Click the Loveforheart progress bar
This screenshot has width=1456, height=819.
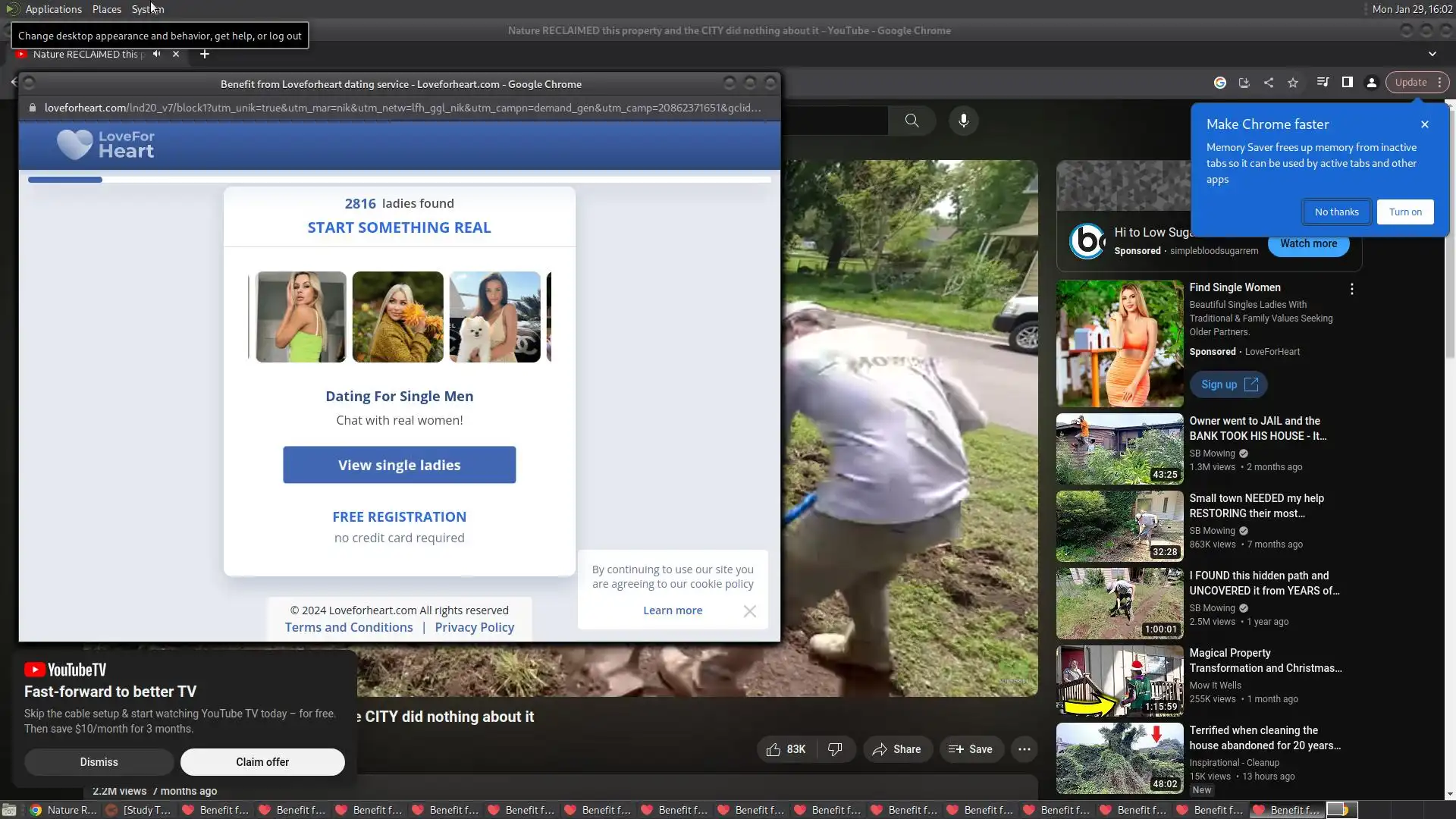(x=399, y=180)
